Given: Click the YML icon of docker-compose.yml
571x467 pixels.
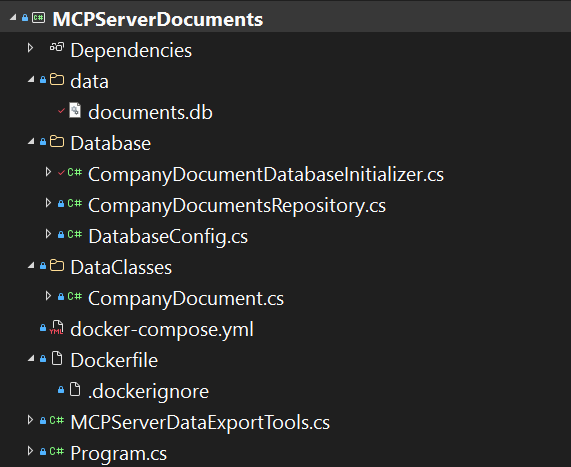Looking at the screenshot, I should [x=56, y=327].
